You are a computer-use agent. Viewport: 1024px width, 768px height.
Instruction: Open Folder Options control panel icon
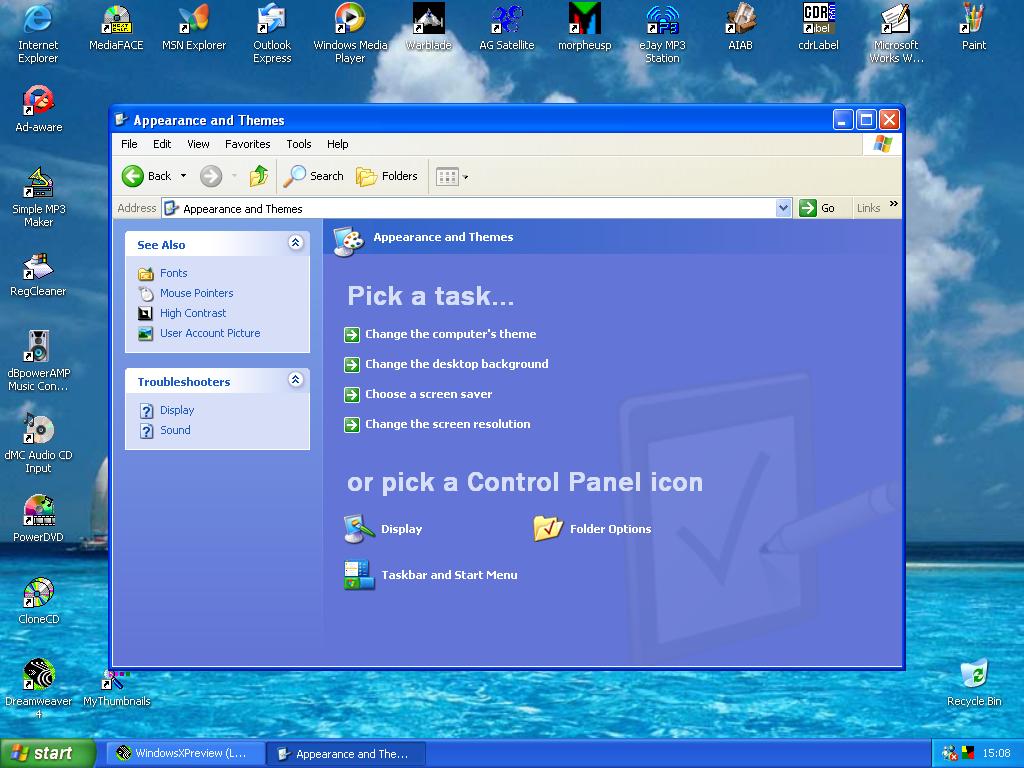pyautogui.click(x=548, y=529)
